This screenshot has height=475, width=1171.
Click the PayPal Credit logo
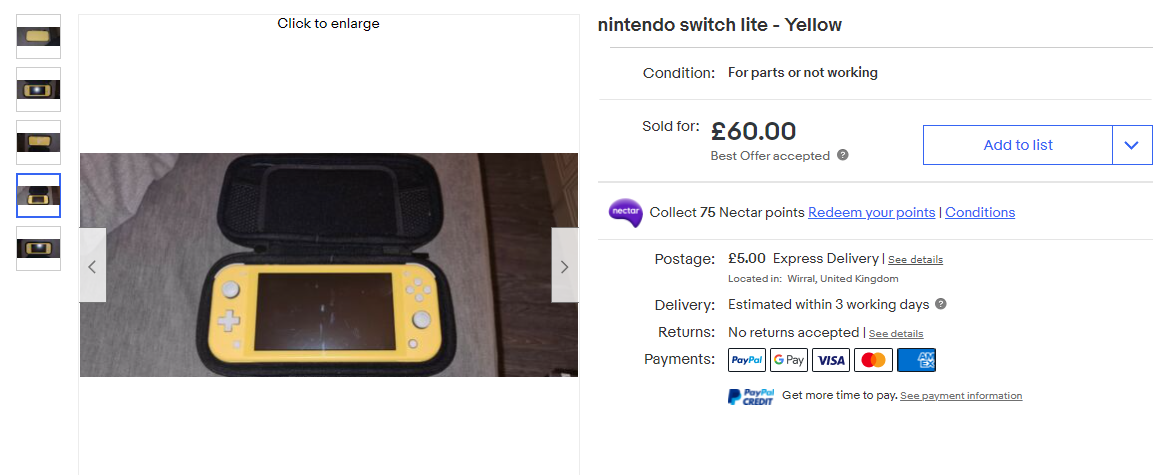751,396
